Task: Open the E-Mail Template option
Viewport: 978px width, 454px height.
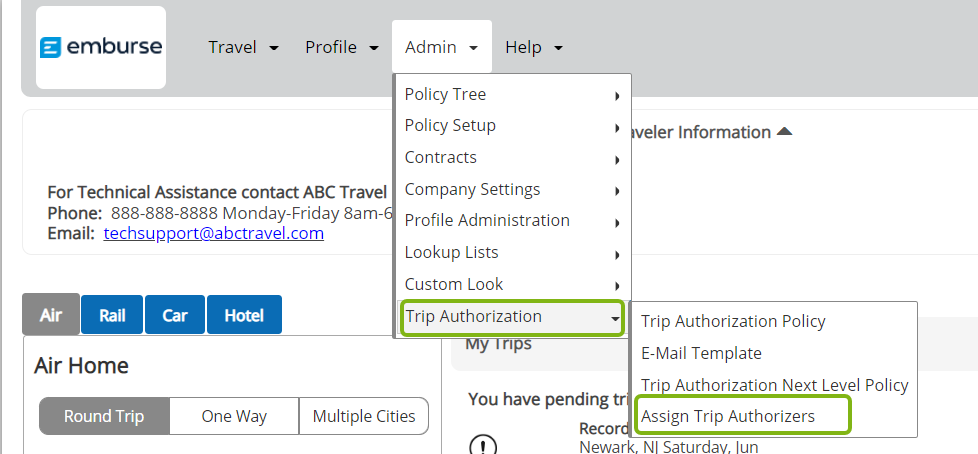Action: pos(701,353)
